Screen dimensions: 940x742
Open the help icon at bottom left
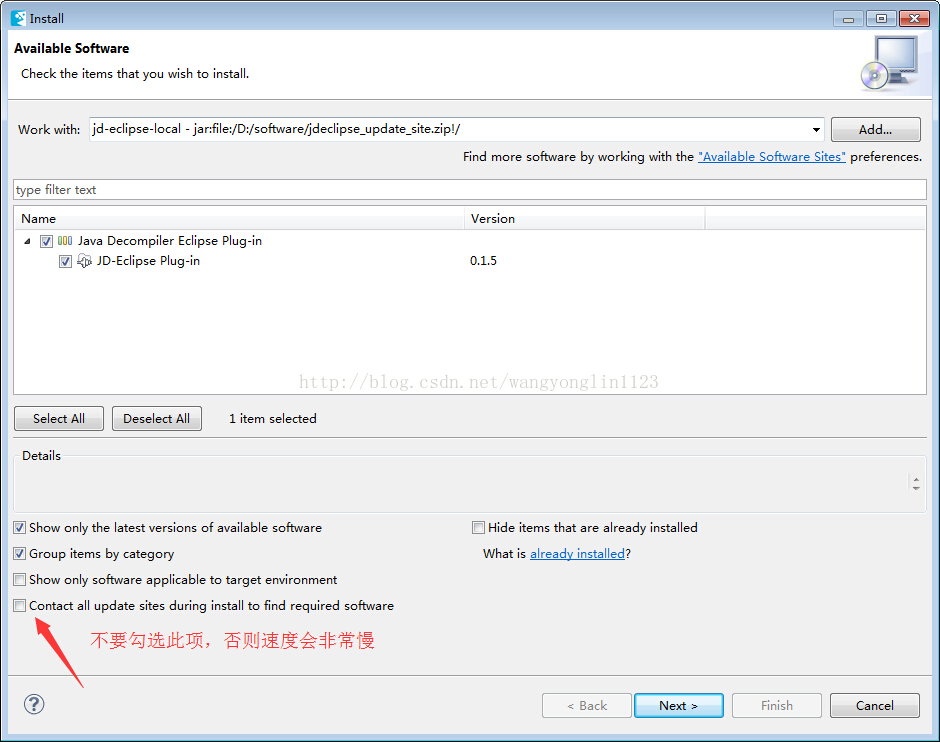[x=34, y=704]
